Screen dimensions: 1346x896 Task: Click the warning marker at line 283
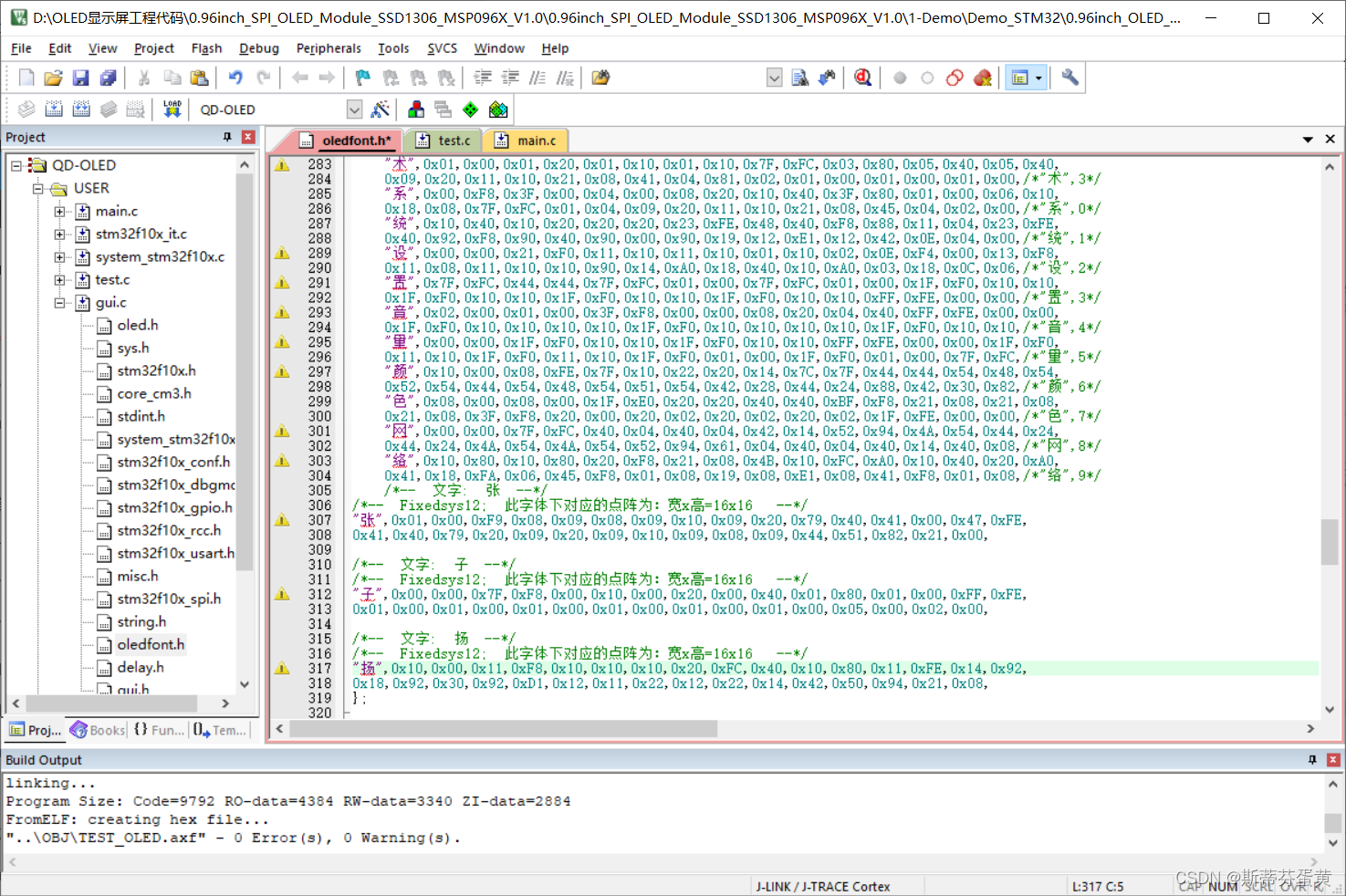click(283, 165)
